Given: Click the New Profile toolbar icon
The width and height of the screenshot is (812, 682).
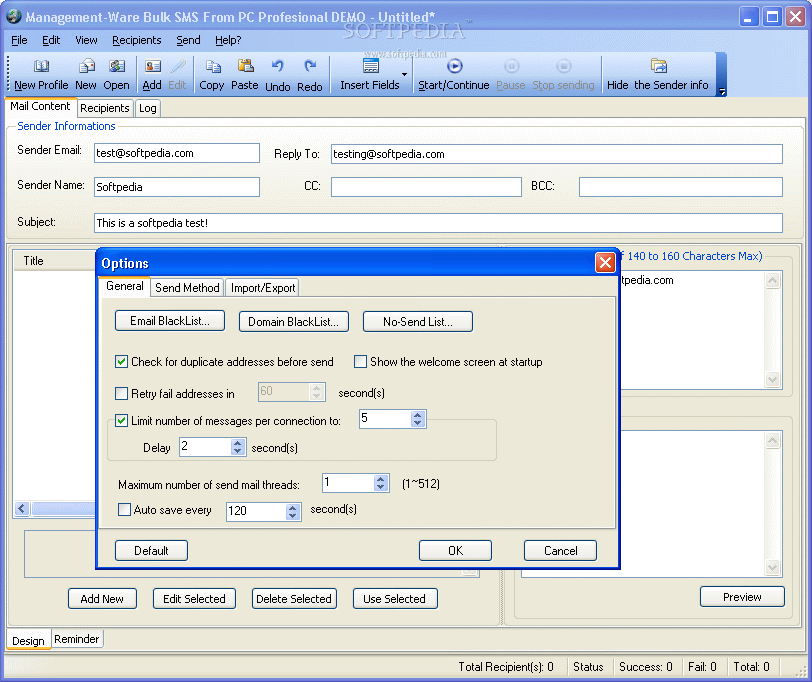Looking at the screenshot, I should 41,66.
